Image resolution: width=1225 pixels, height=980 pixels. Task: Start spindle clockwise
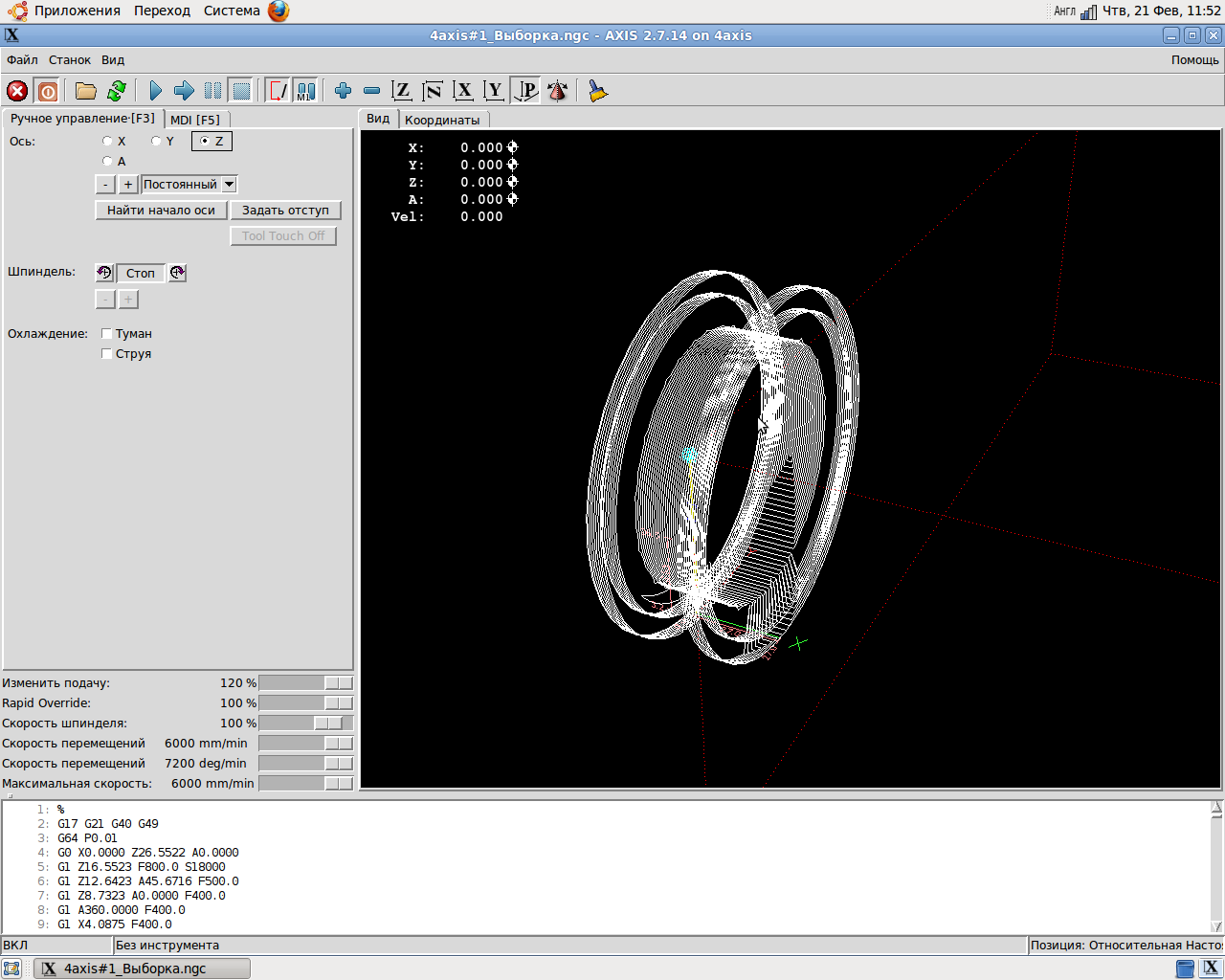pos(177,273)
